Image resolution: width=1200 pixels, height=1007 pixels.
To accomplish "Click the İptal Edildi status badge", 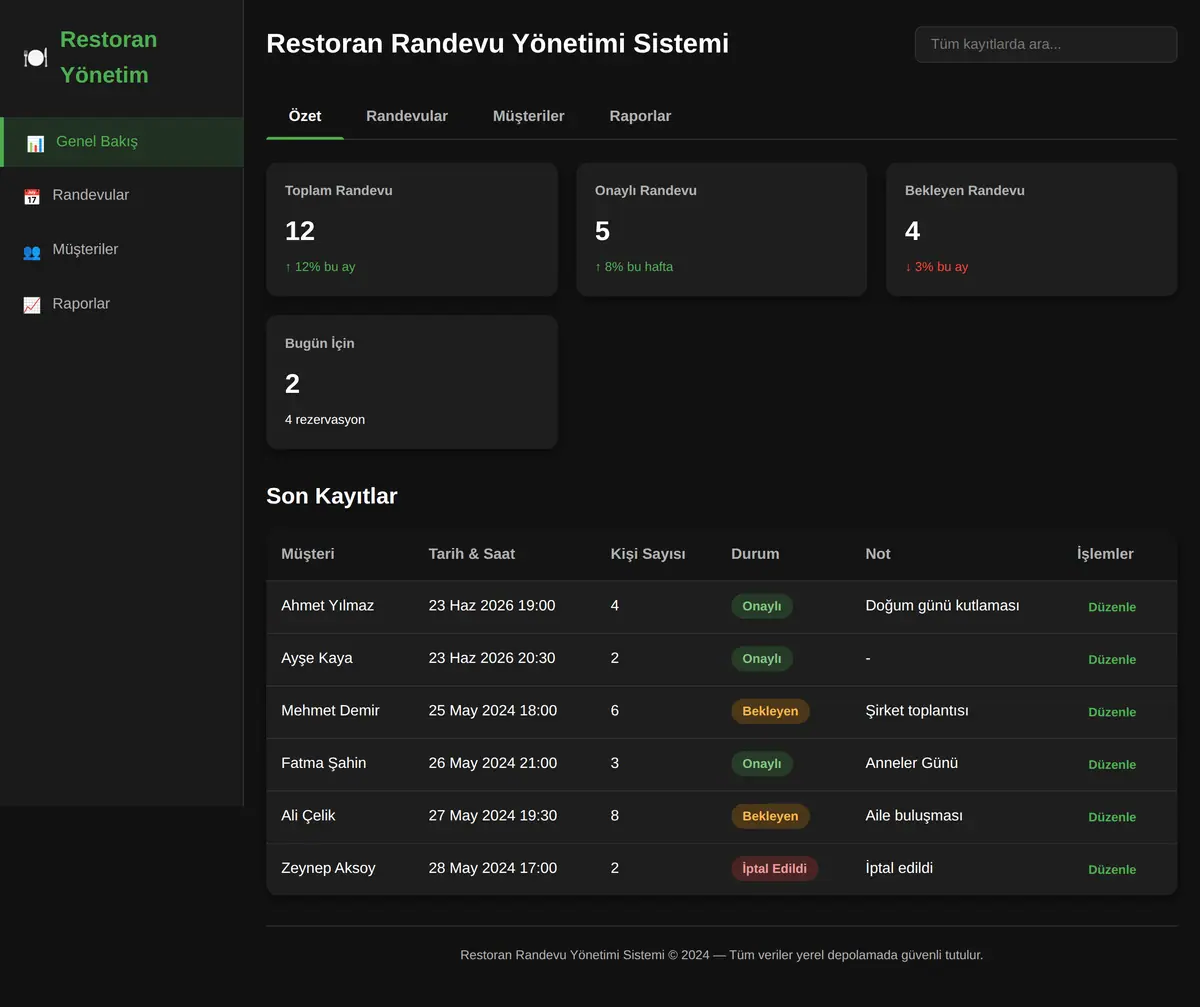I will coord(775,868).
